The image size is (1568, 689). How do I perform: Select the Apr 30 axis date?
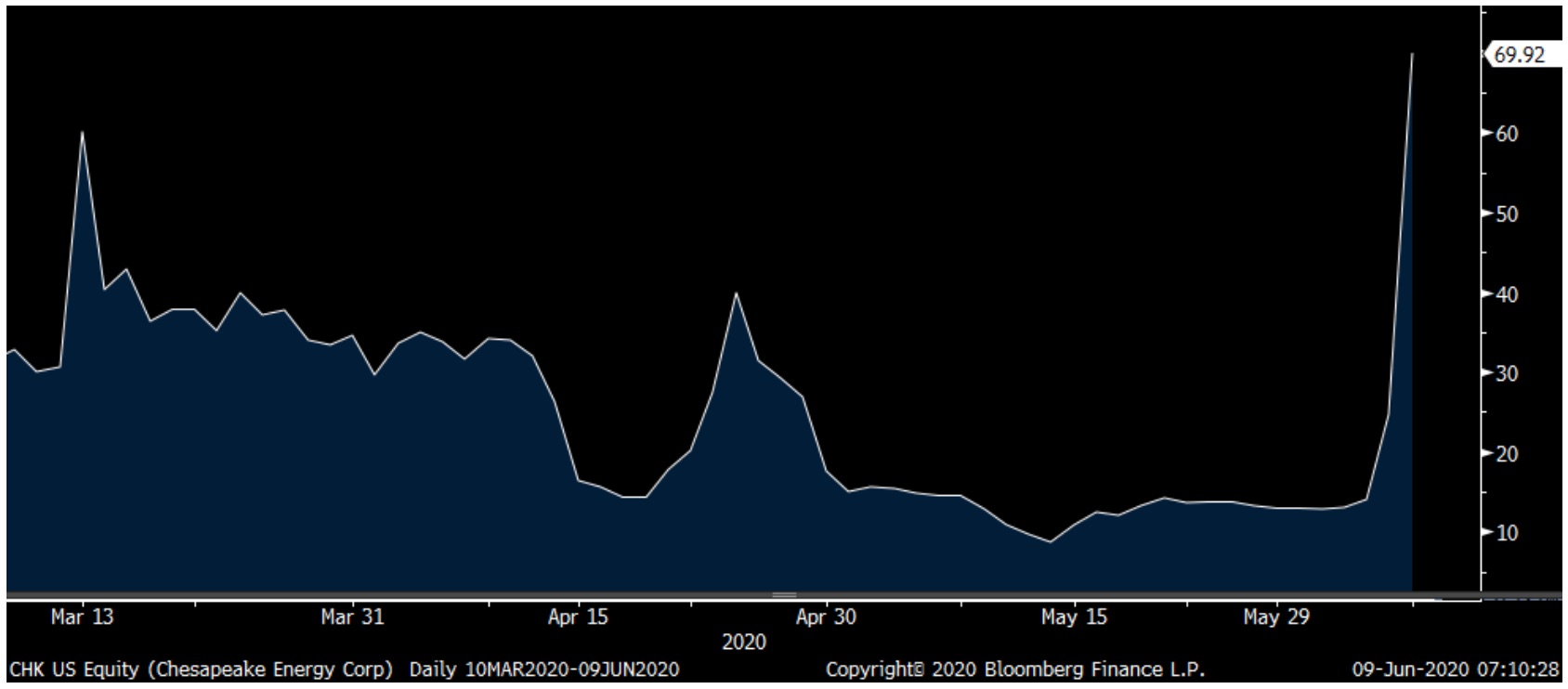826,617
